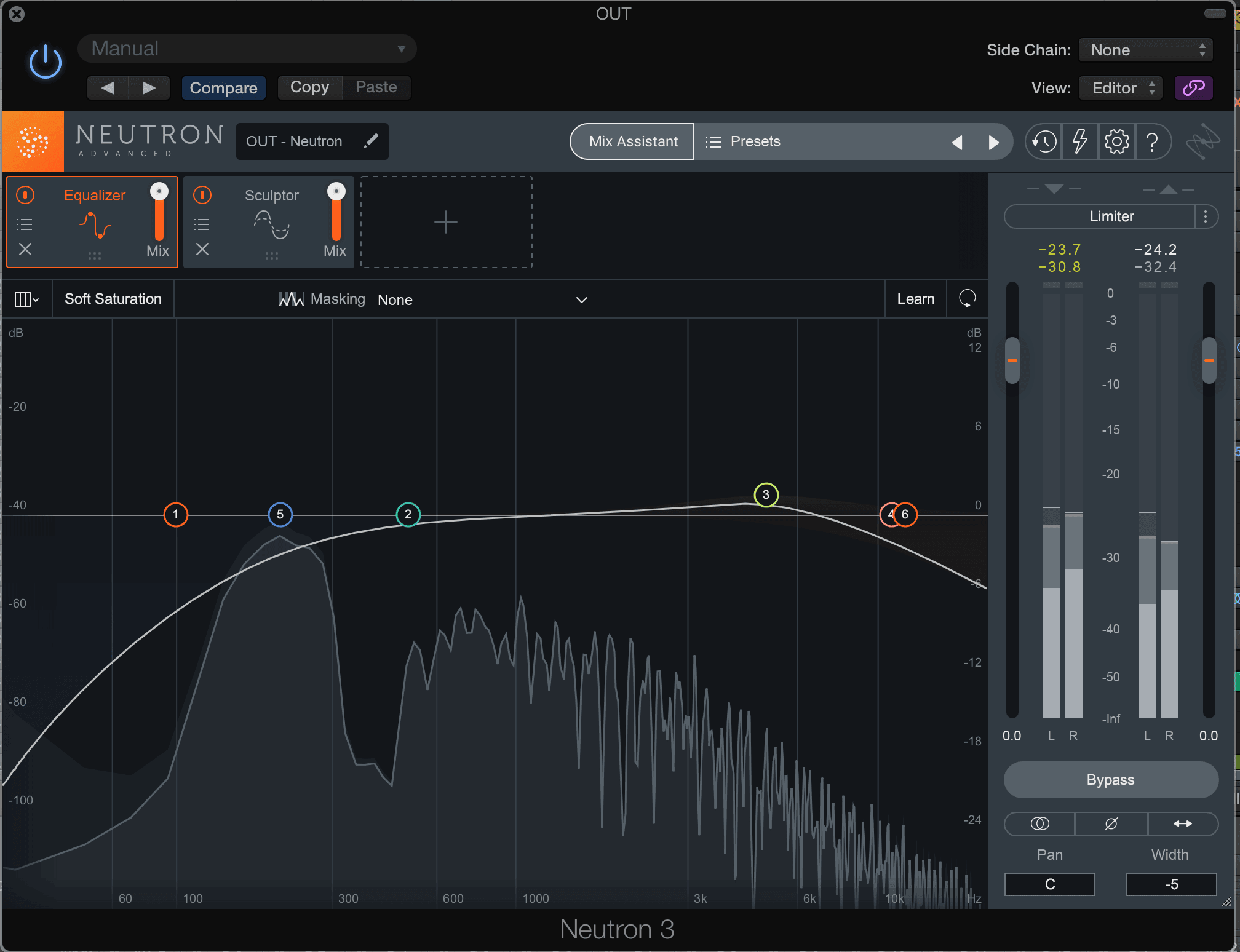The width and height of the screenshot is (1240, 952).
Task: Click the Copy button
Action: (309, 87)
